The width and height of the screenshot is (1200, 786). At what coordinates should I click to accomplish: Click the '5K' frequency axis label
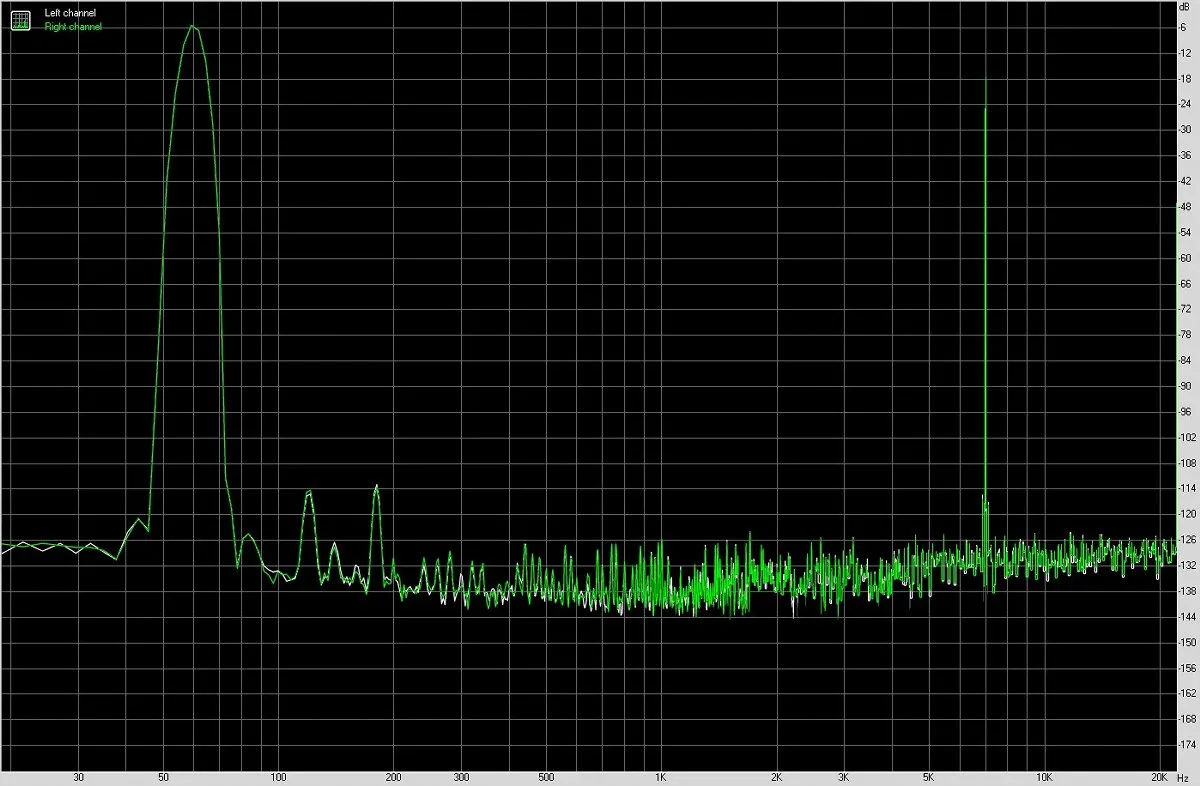[929, 777]
